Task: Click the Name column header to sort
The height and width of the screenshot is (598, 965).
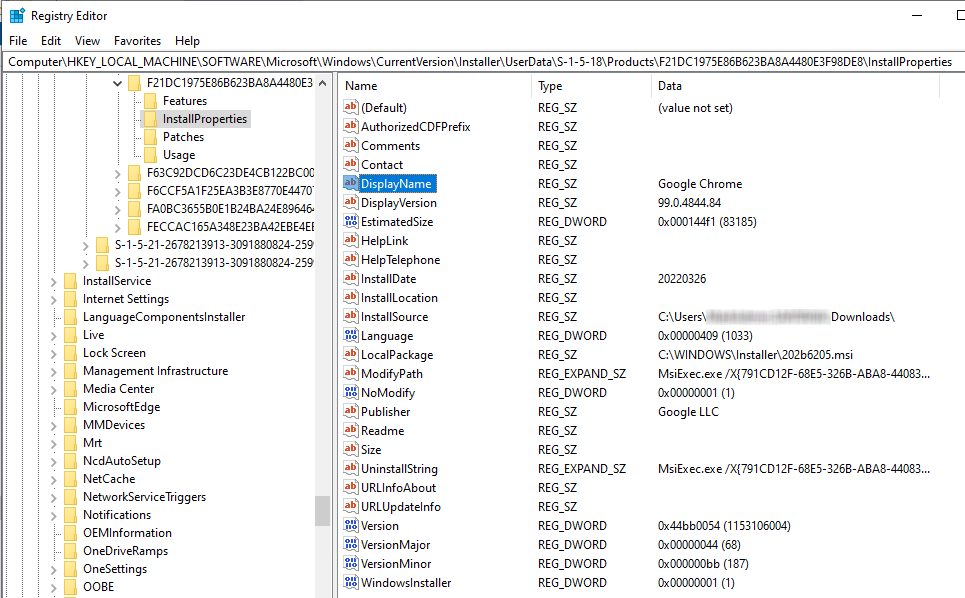Action: coord(430,85)
